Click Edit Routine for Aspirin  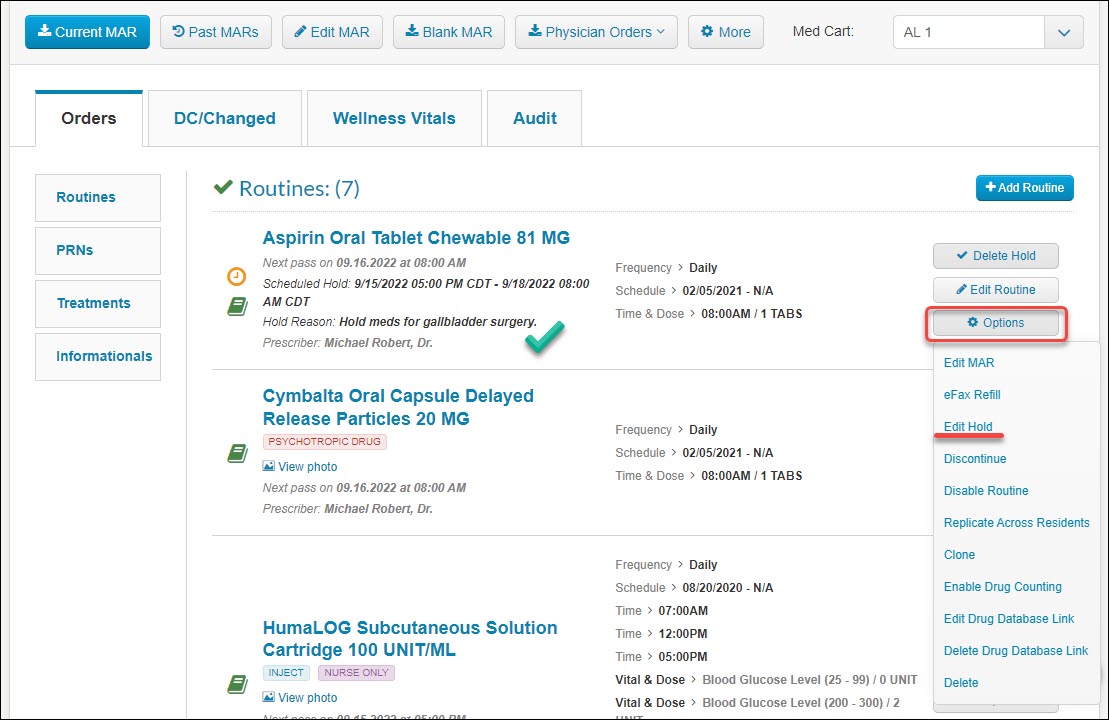click(x=996, y=289)
